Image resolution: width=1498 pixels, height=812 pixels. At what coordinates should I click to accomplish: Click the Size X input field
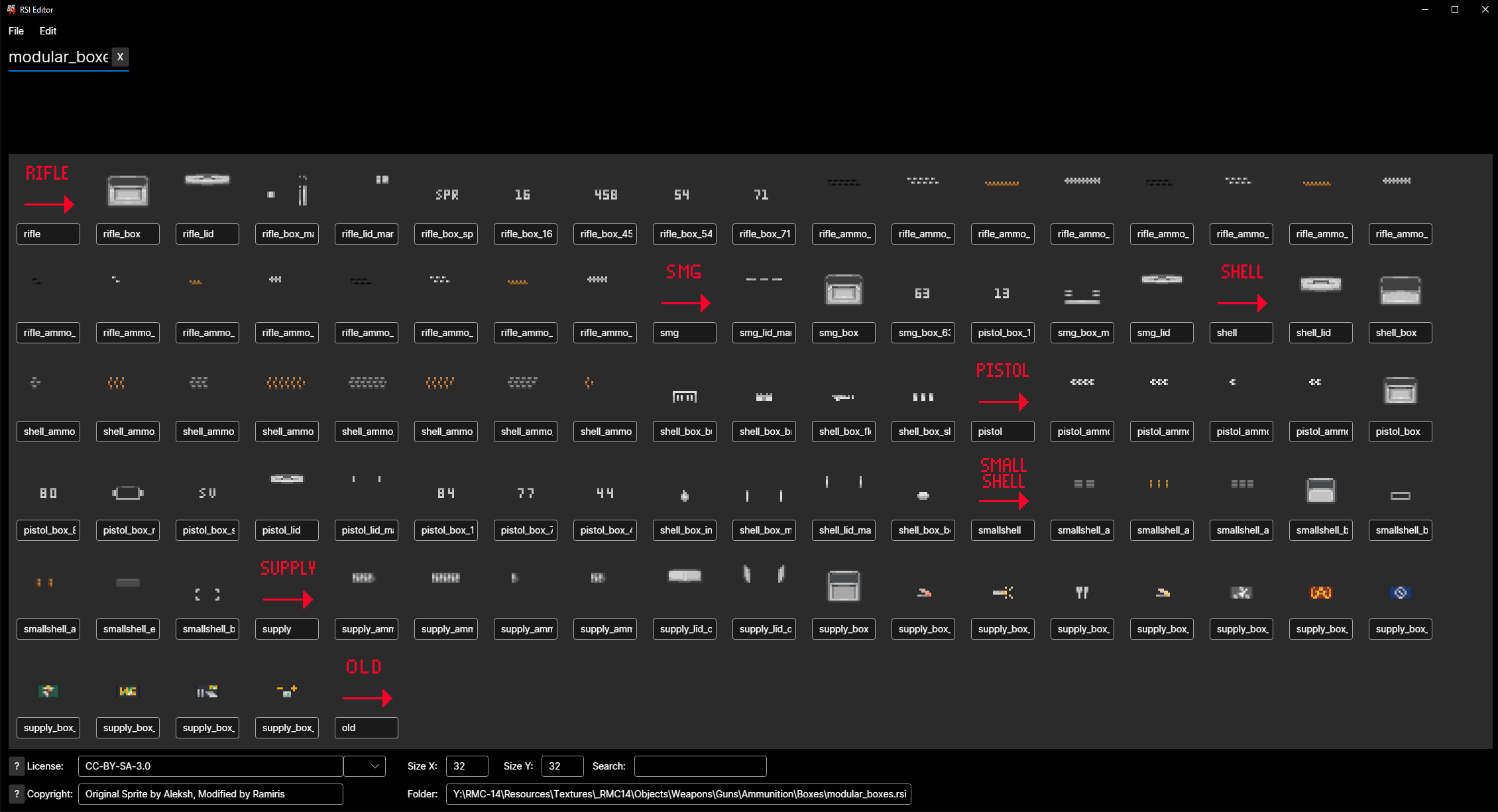[467, 766]
